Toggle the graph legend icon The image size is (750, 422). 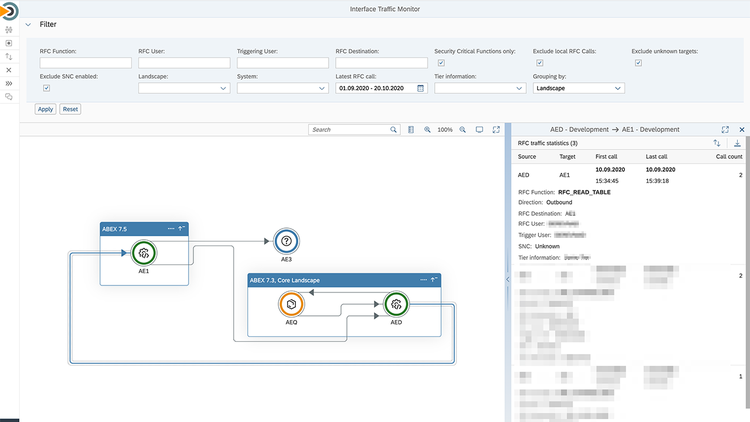tap(411, 130)
